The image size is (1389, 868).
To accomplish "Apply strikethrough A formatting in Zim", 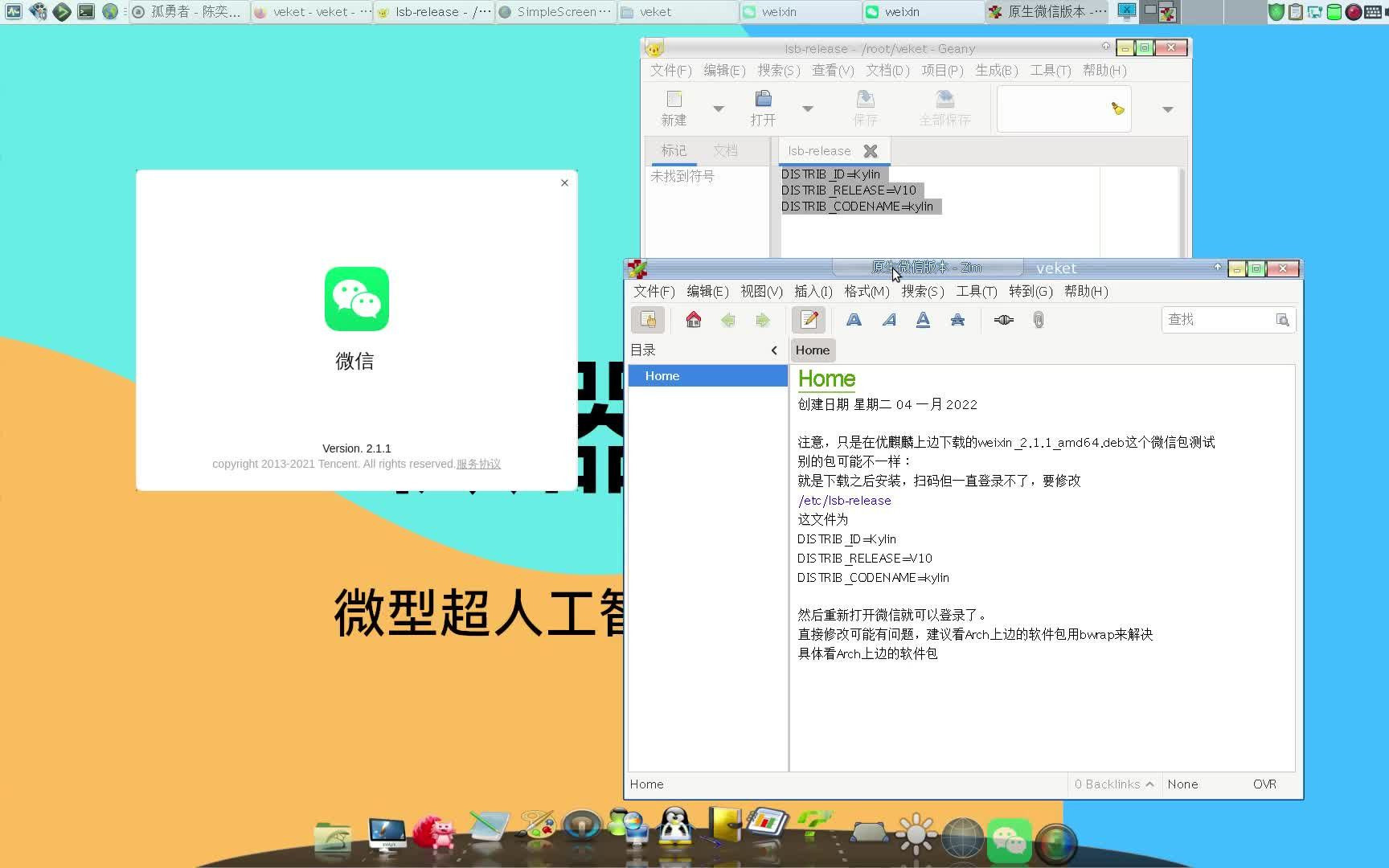I will pyautogui.click(x=957, y=320).
